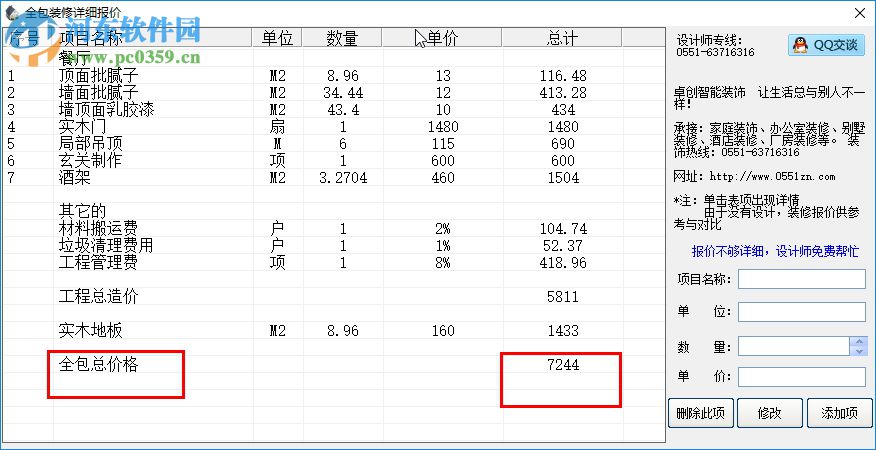876x450 pixels.
Task: Click quantity cell 43.4
Action: pyautogui.click(x=342, y=110)
